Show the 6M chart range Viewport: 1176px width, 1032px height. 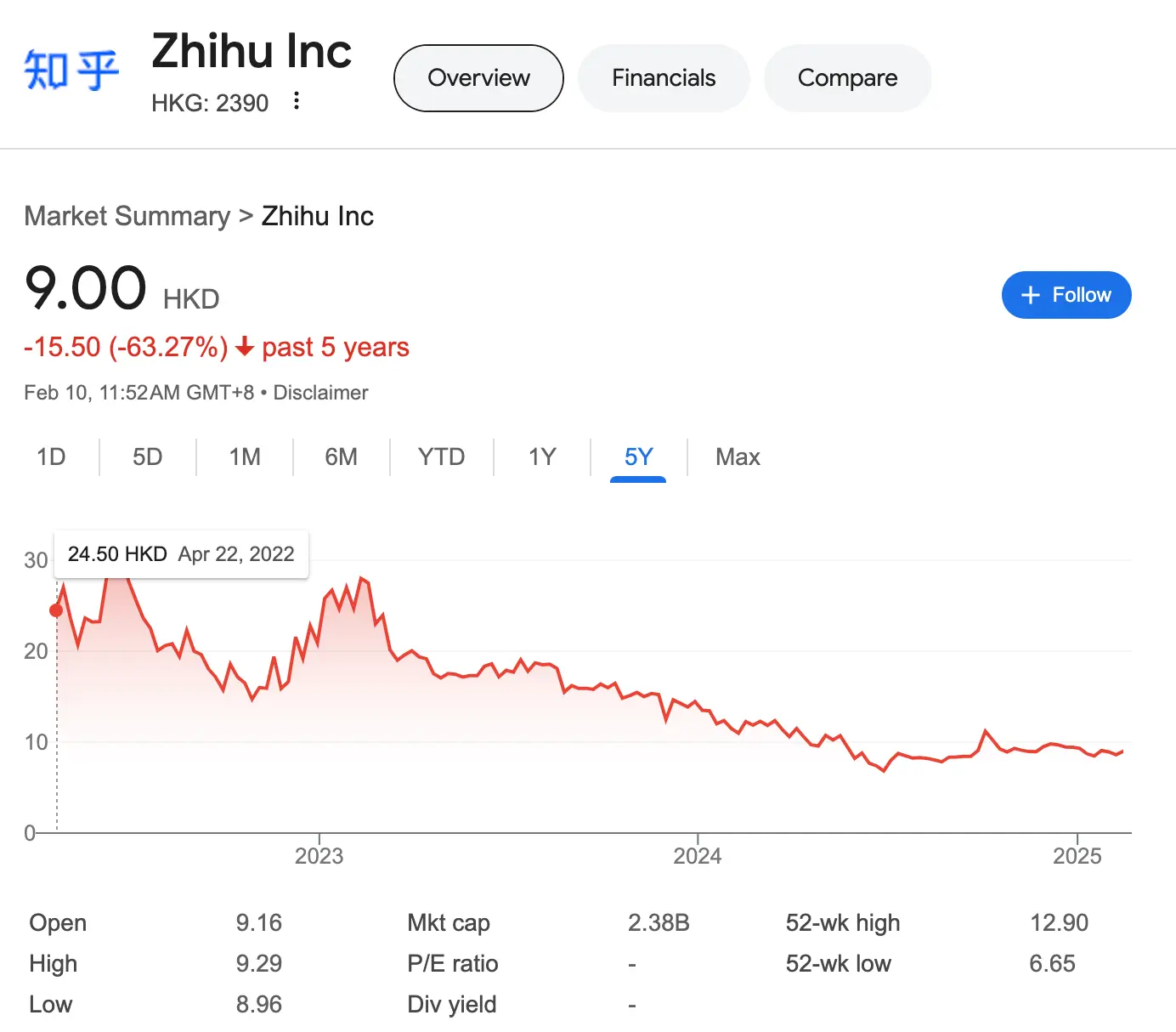click(341, 457)
